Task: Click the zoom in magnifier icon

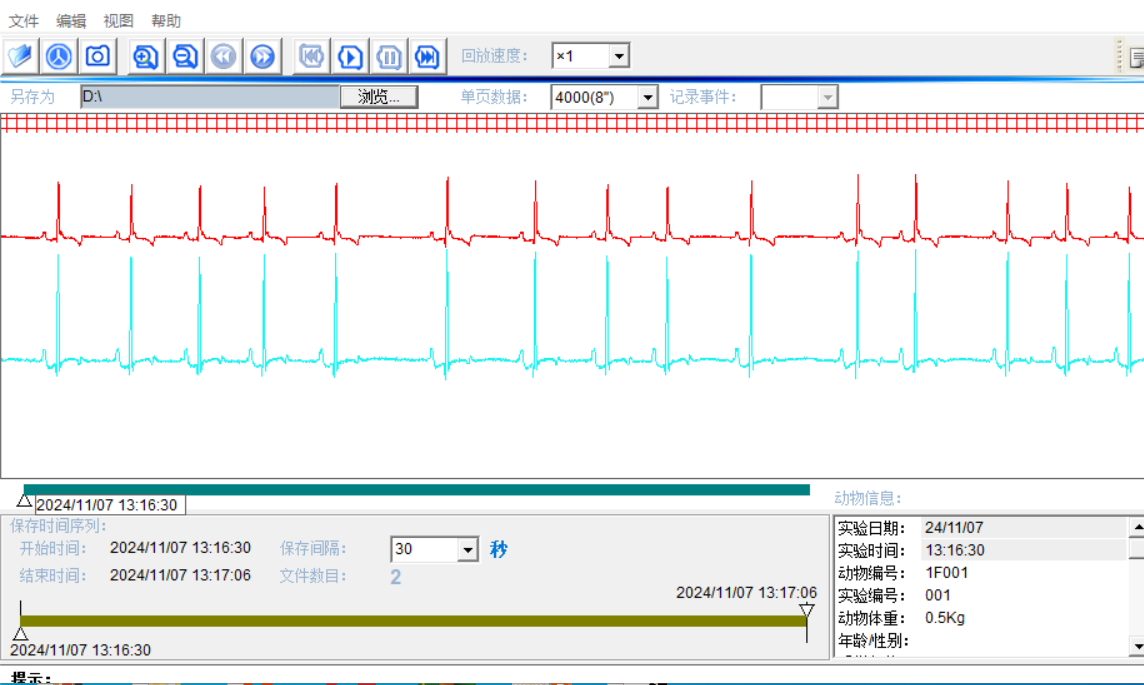Action: point(146,56)
